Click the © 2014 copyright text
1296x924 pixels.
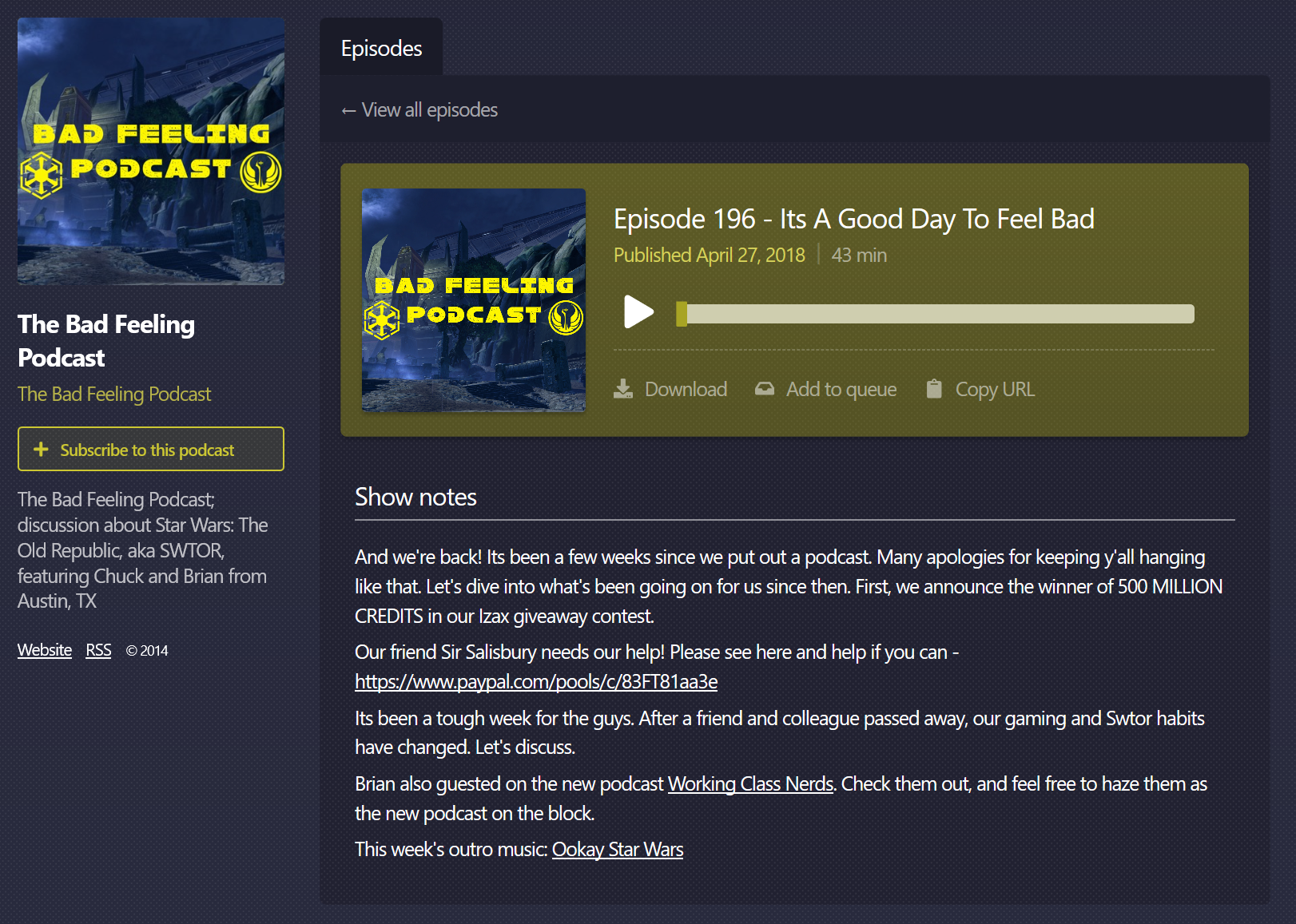147,650
